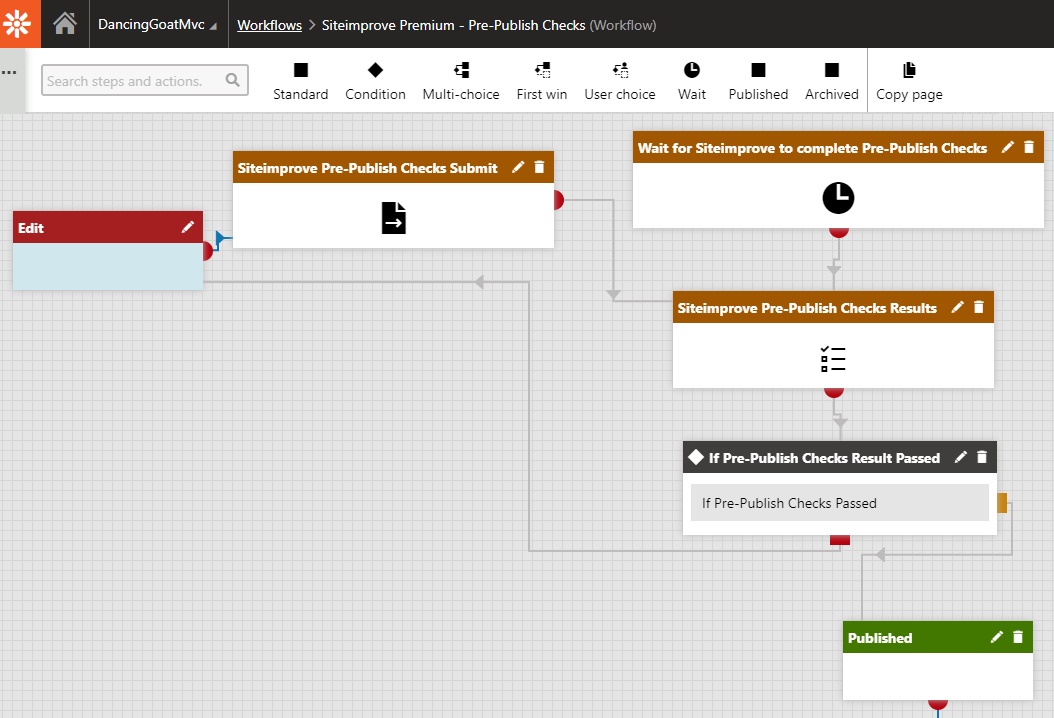Add a Published step from the toolbar
Image resolution: width=1054 pixels, height=718 pixels.
point(758,81)
